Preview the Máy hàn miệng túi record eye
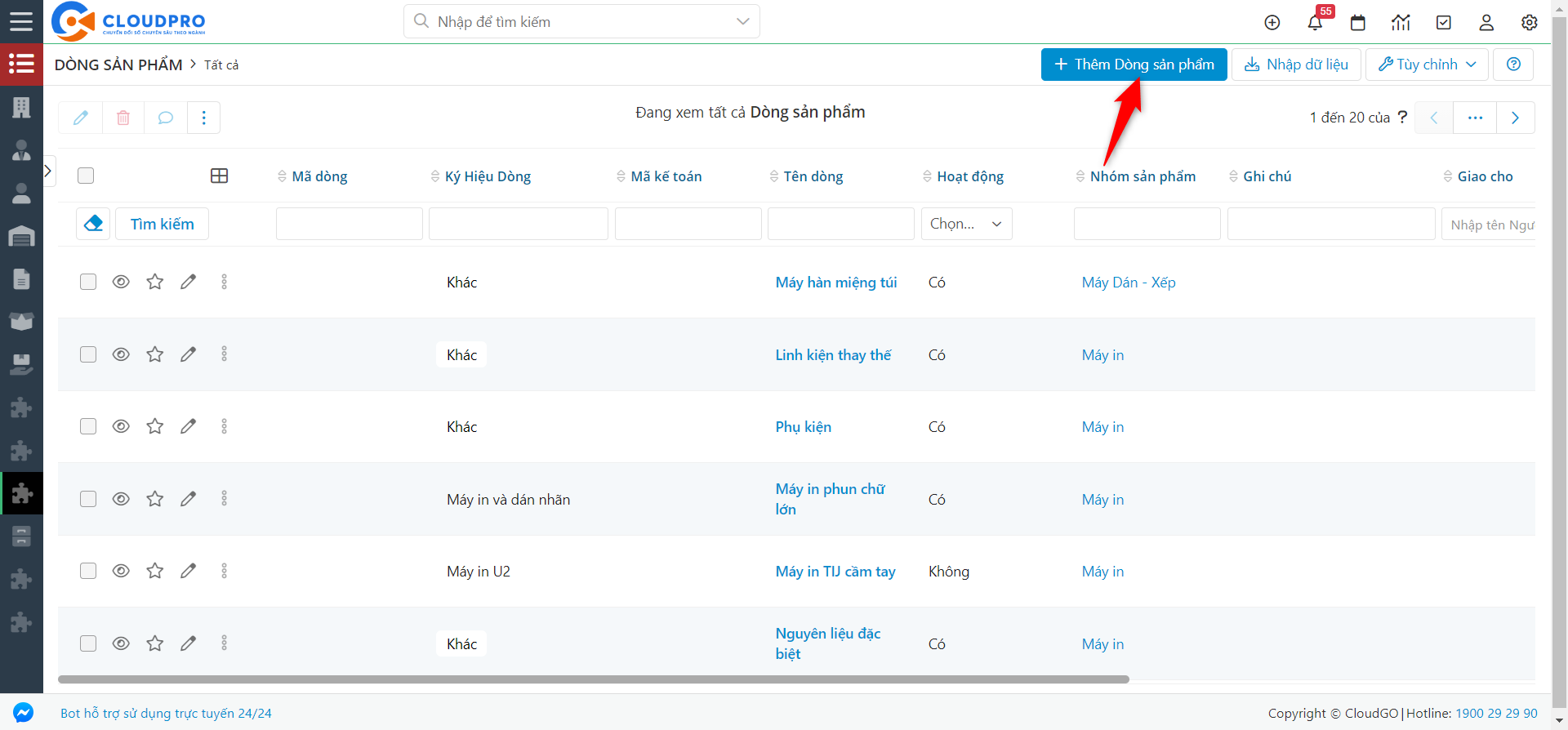This screenshot has width=1568, height=730. coord(121,282)
